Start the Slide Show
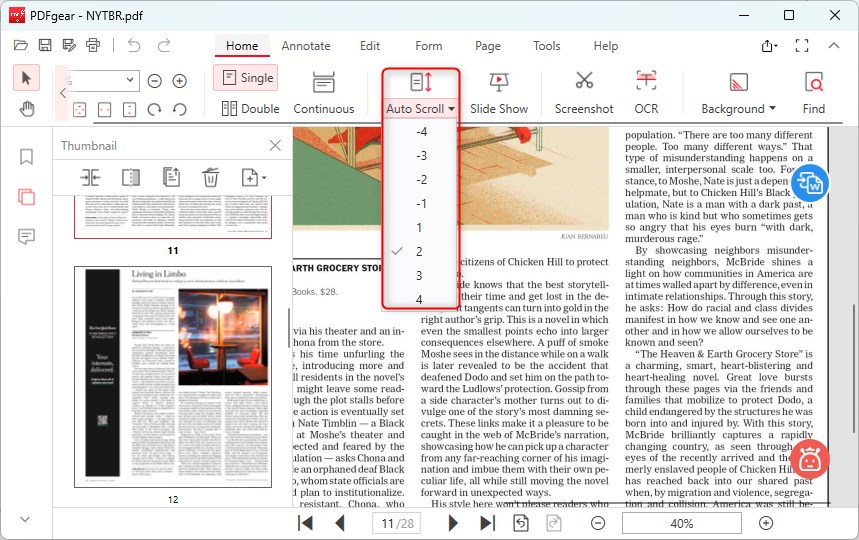The height and width of the screenshot is (540, 859). (x=499, y=93)
